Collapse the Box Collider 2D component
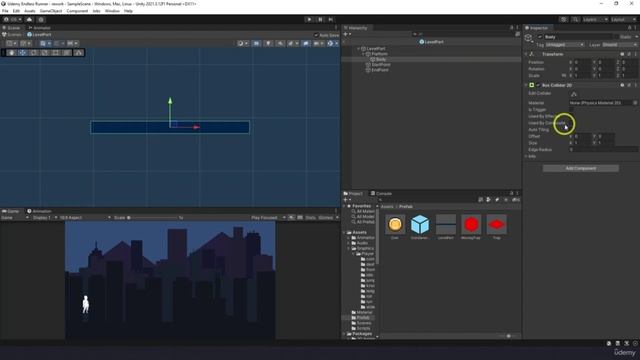Viewport: 640px width, 360px height. (526, 85)
